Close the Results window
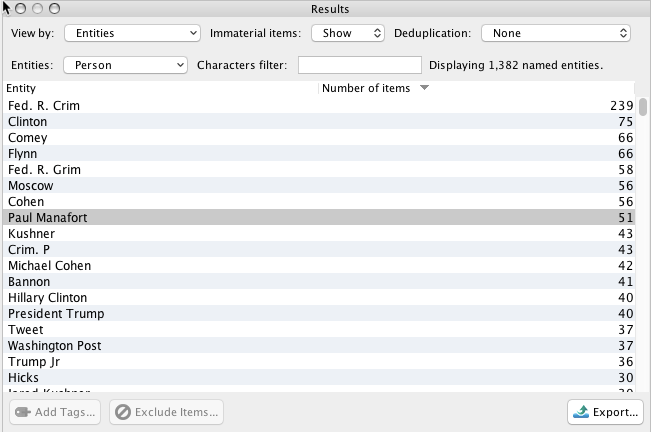651x432 pixels. [x=20, y=9]
